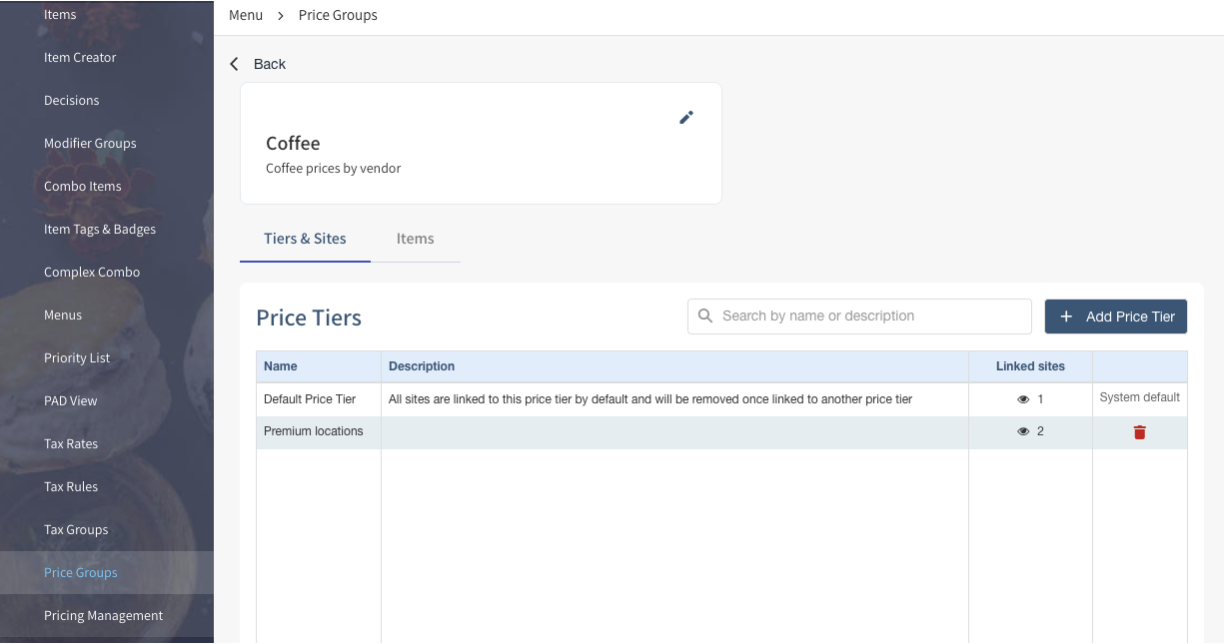
Task: Open Pricing Management in sidebar
Action: [103, 615]
